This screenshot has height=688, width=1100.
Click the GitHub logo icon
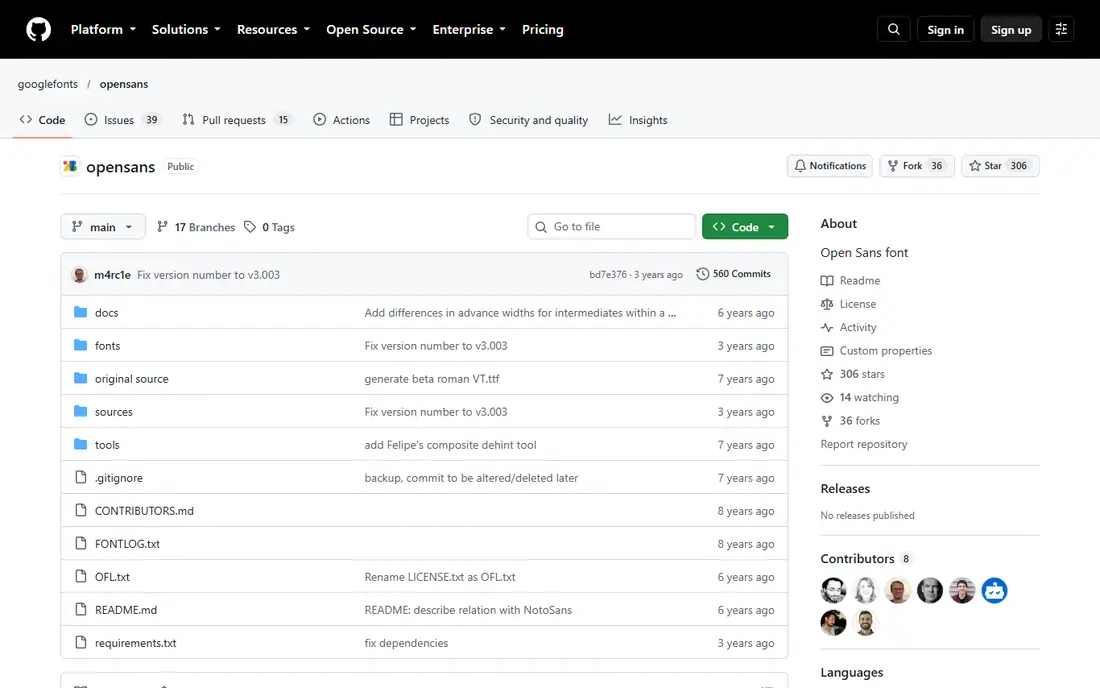coord(39,29)
